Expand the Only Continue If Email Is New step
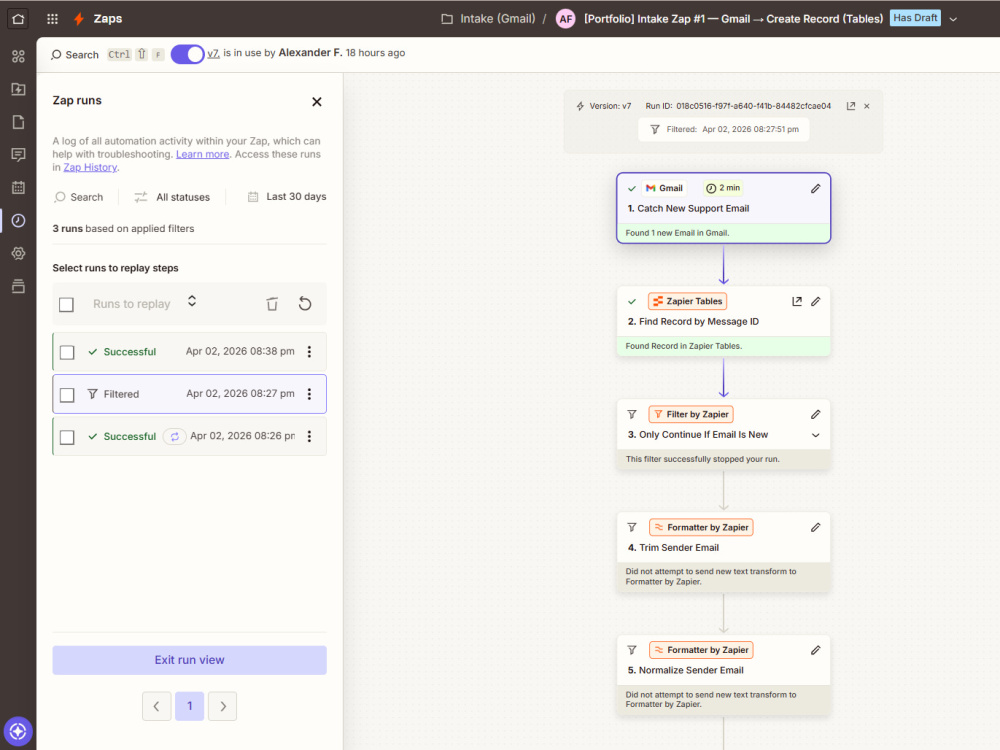 tap(815, 435)
